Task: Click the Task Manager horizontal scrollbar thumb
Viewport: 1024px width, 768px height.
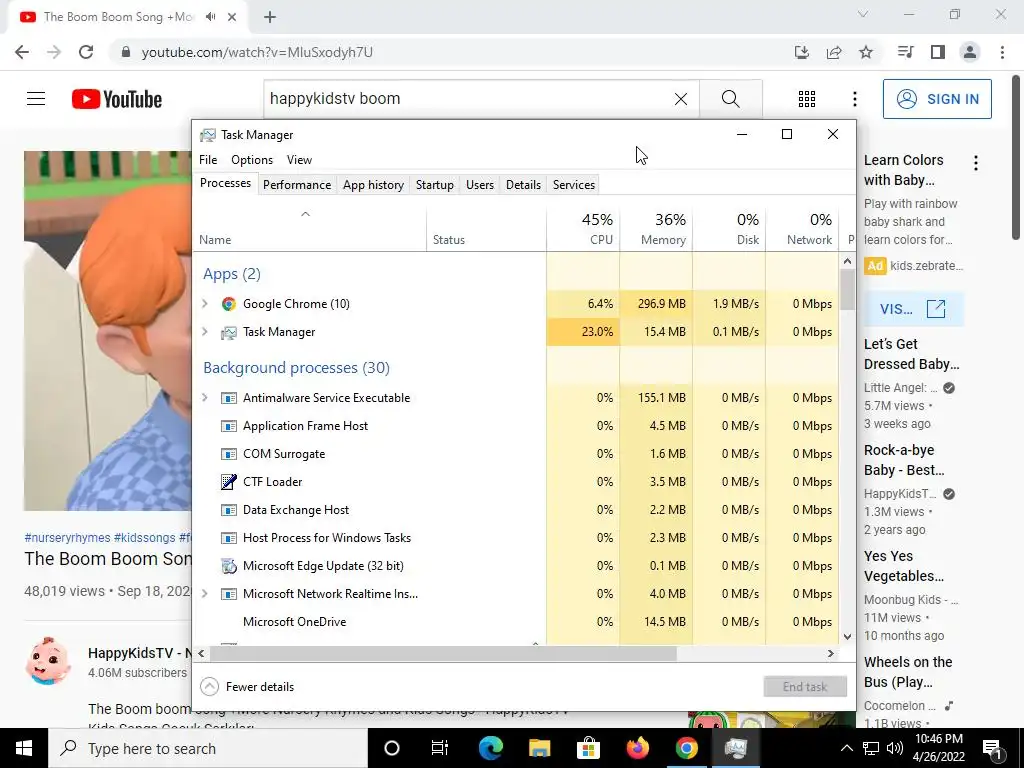Action: pos(443,653)
